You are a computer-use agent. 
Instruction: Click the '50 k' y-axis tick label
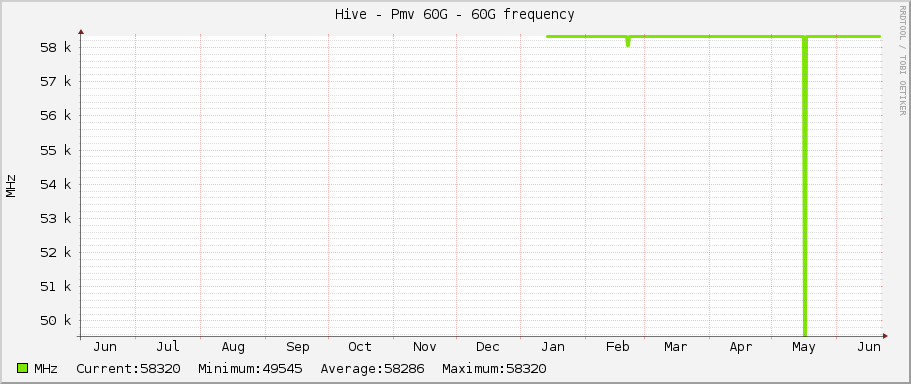click(x=56, y=321)
